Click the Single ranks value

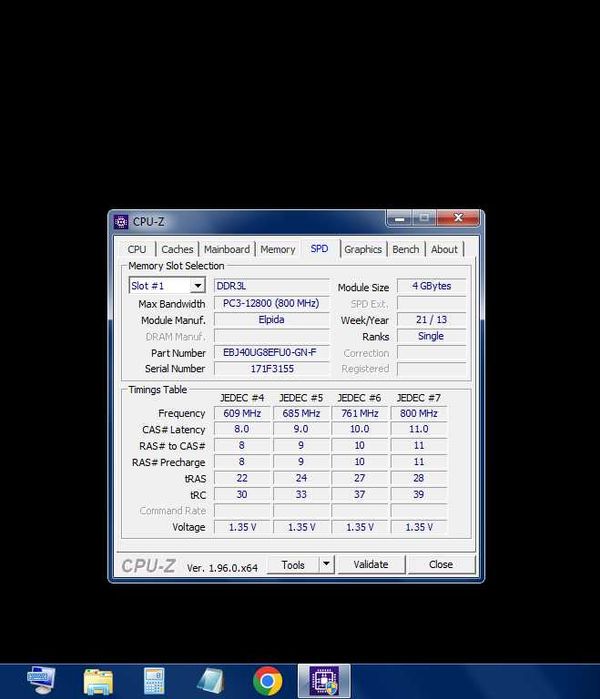point(431,336)
